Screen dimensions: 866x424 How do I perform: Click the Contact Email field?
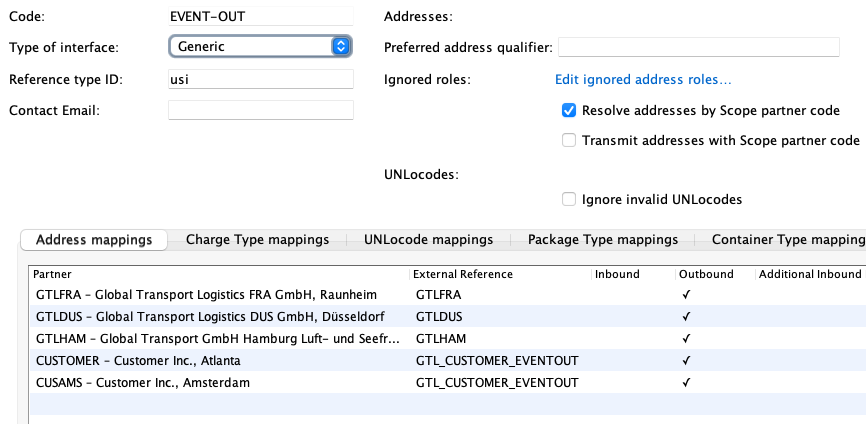click(x=260, y=110)
